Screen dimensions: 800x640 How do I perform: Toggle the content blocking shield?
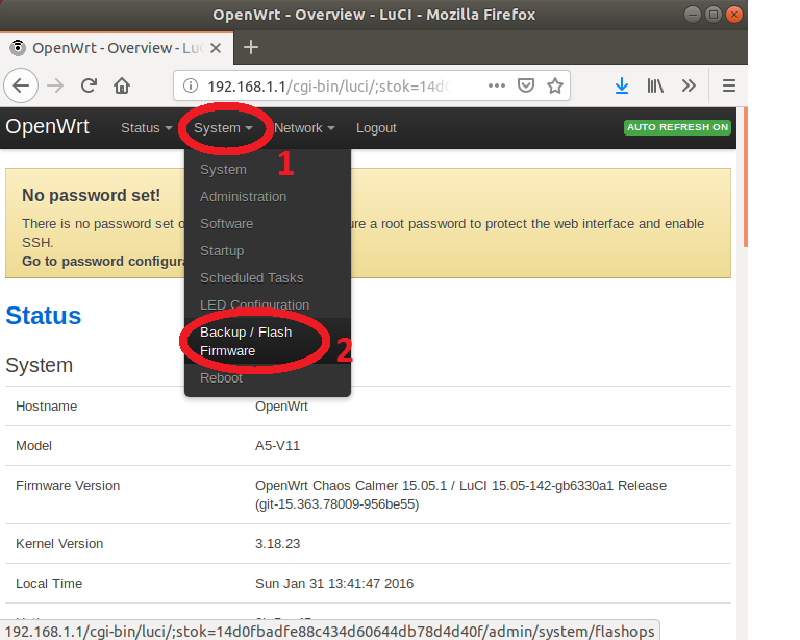[526, 86]
